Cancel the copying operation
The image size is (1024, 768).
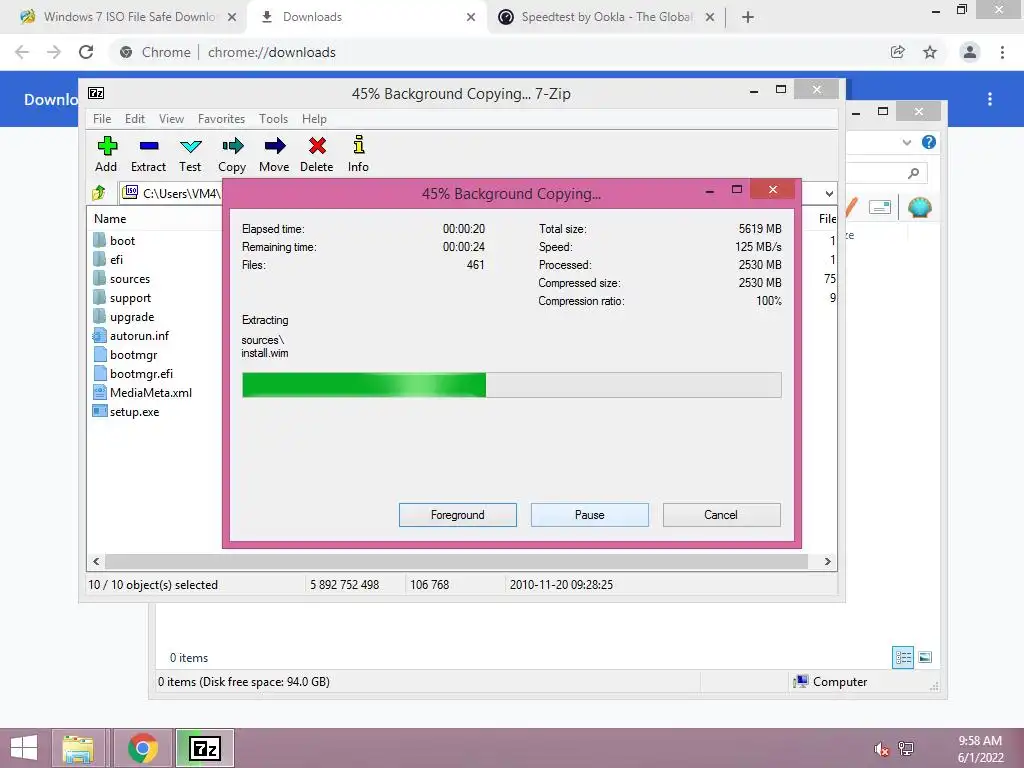[722, 515]
